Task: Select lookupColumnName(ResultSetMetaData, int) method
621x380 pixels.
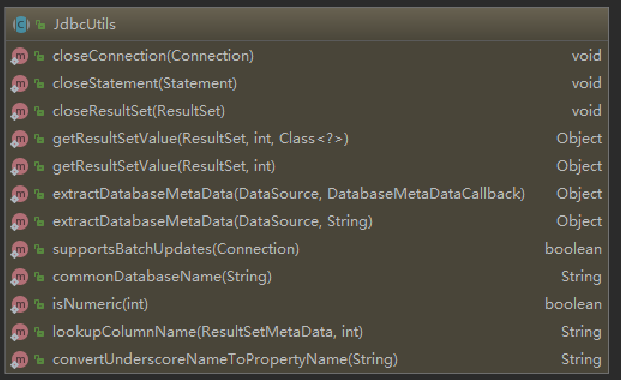Action: point(208,332)
